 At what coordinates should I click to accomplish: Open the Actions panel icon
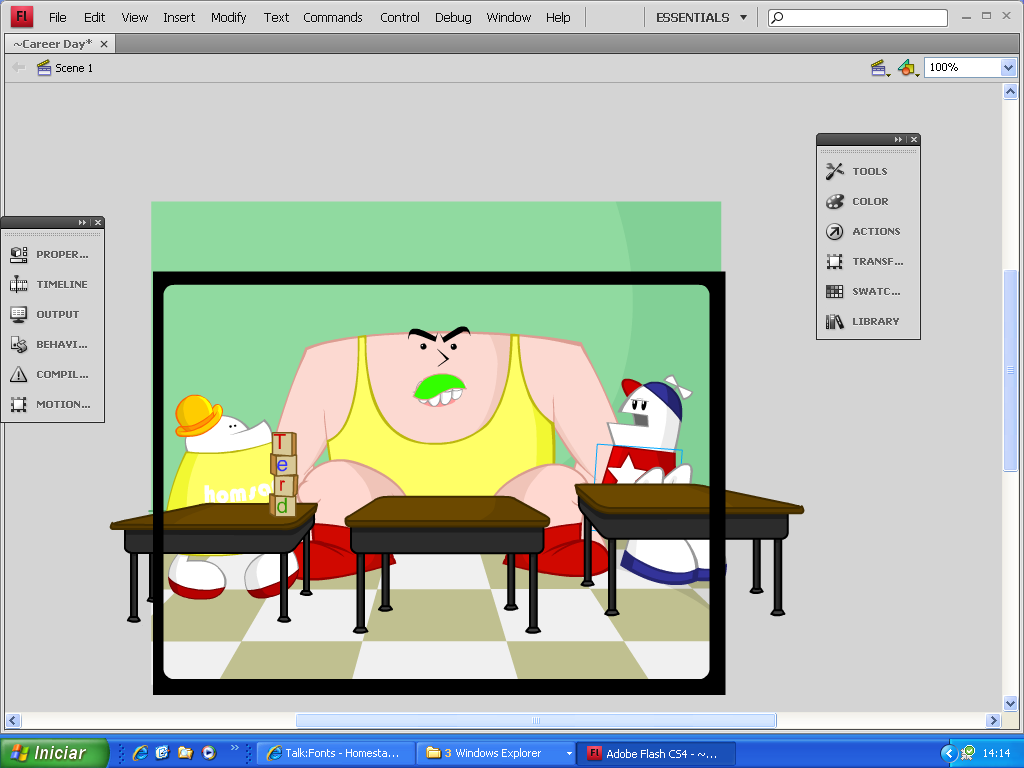point(835,231)
